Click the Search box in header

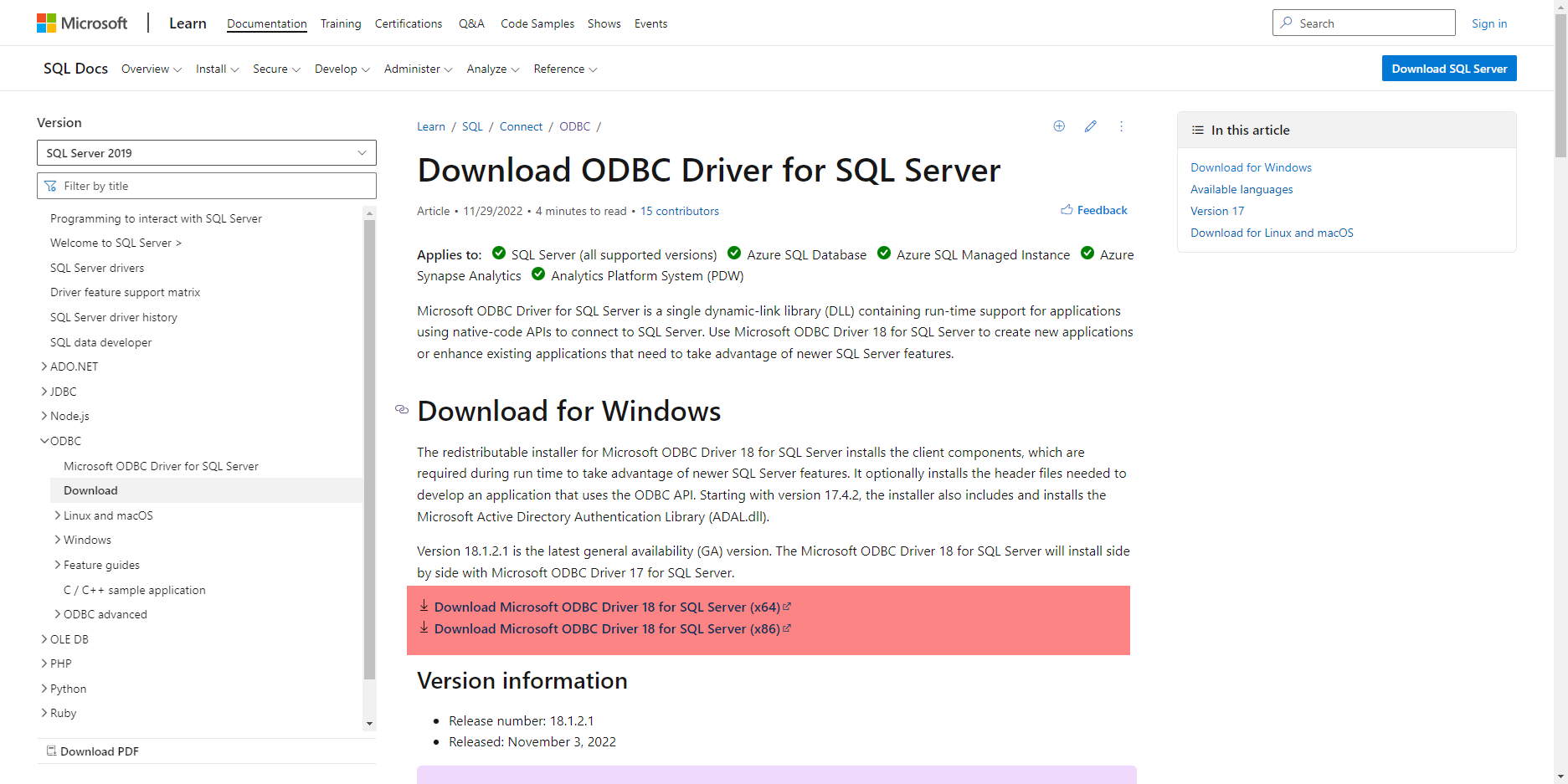click(x=1364, y=23)
